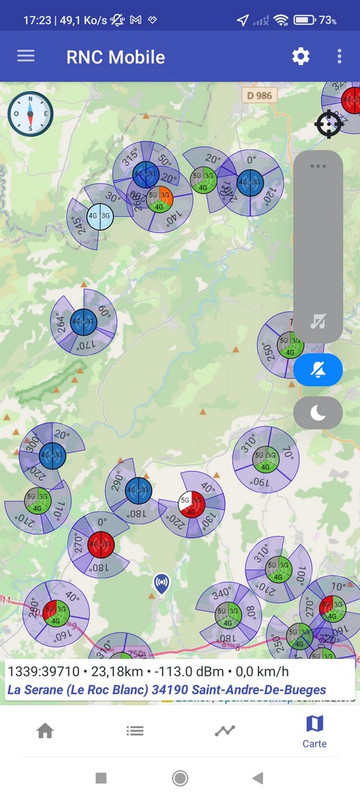Select blue tower with 315° and 50° sectors
The height and width of the screenshot is (800, 360).
tap(145, 174)
